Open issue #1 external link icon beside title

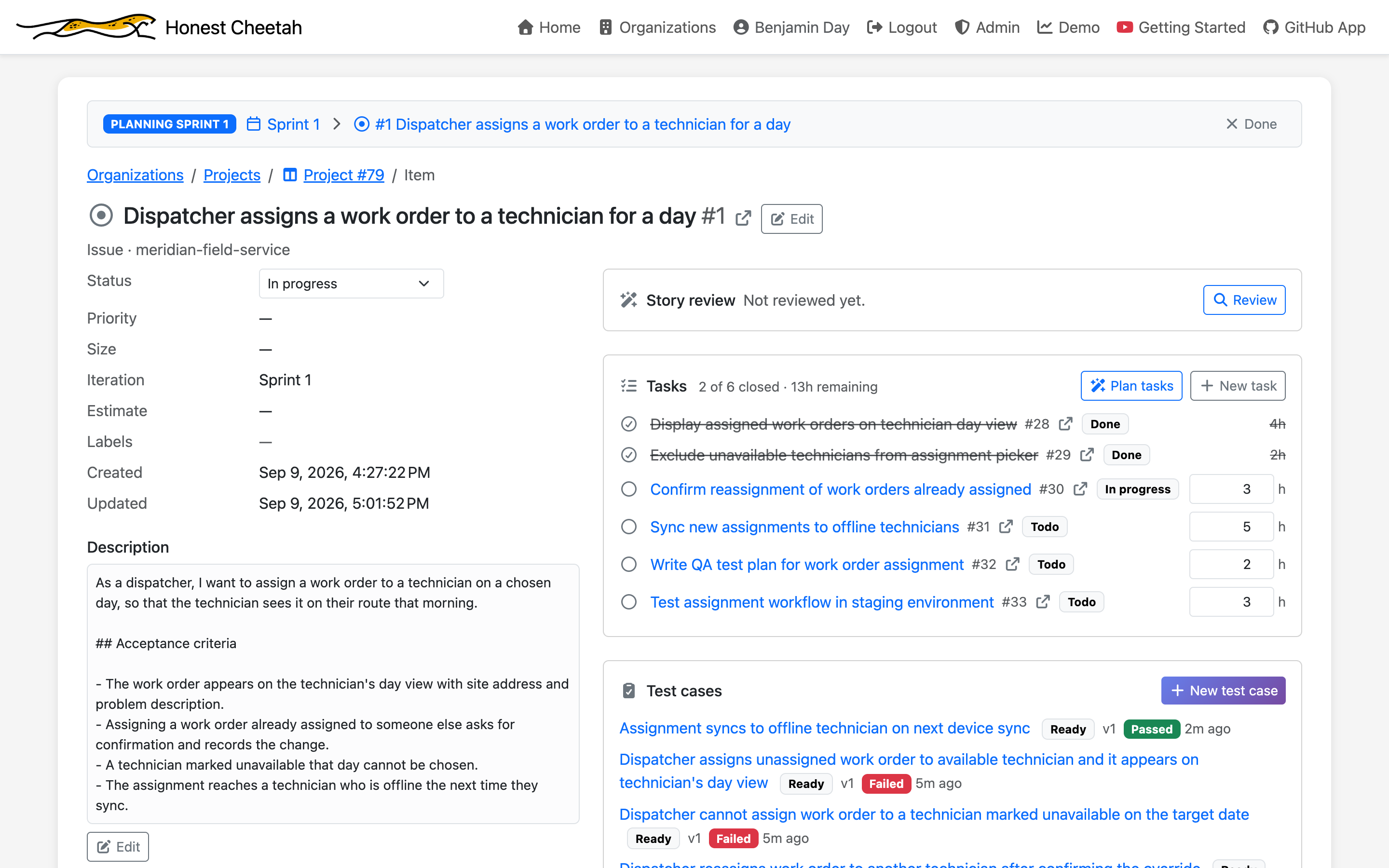[x=743, y=218]
